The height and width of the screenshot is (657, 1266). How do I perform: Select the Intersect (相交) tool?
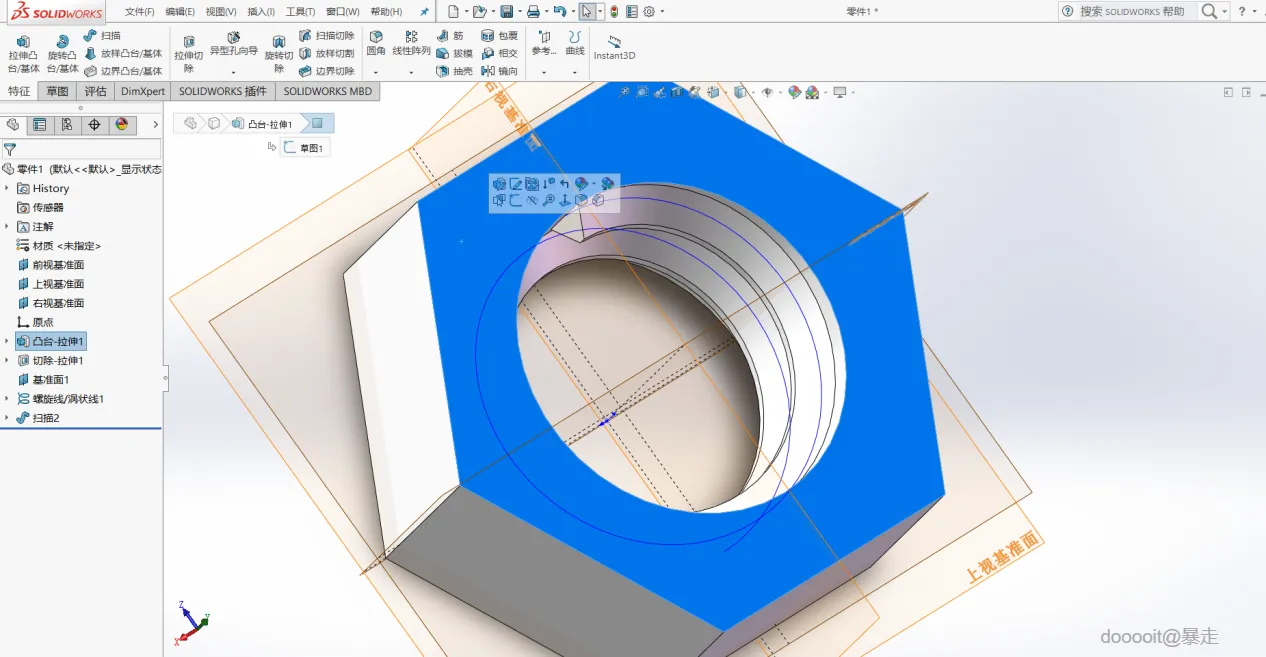pos(500,53)
